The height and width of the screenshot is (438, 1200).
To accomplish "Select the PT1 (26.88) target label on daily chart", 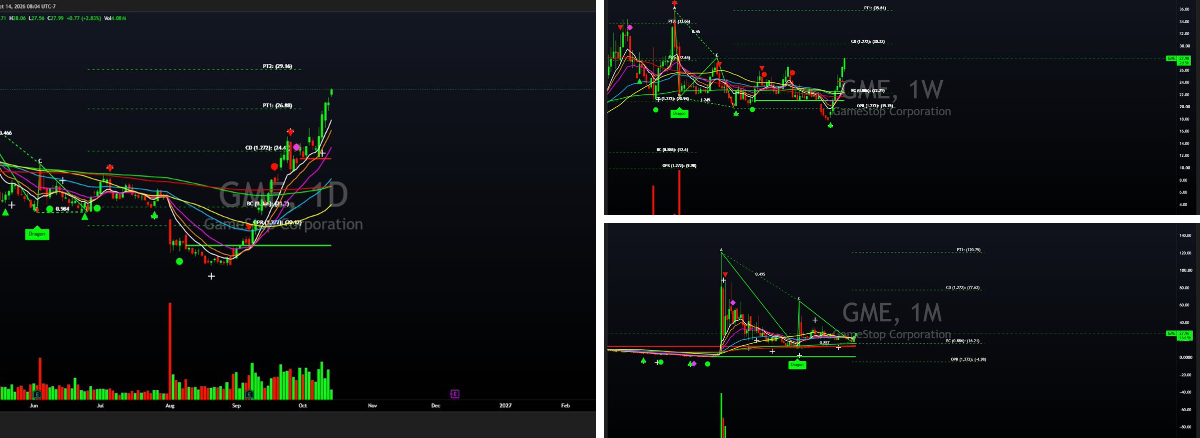I will [x=277, y=105].
